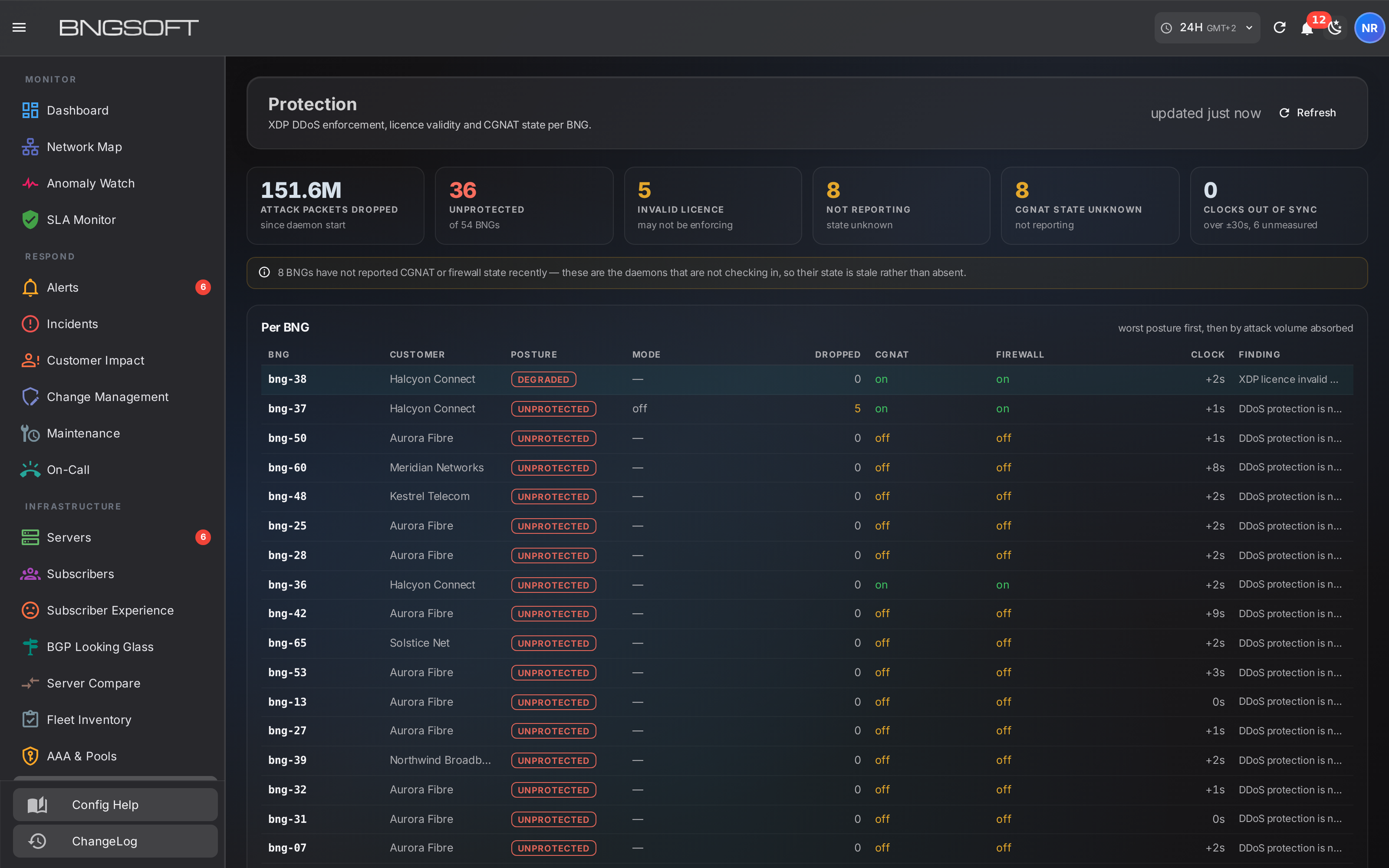Click the Server Compare arrows icon
This screenshot has height=868, width=1389.
coord(30,683)
